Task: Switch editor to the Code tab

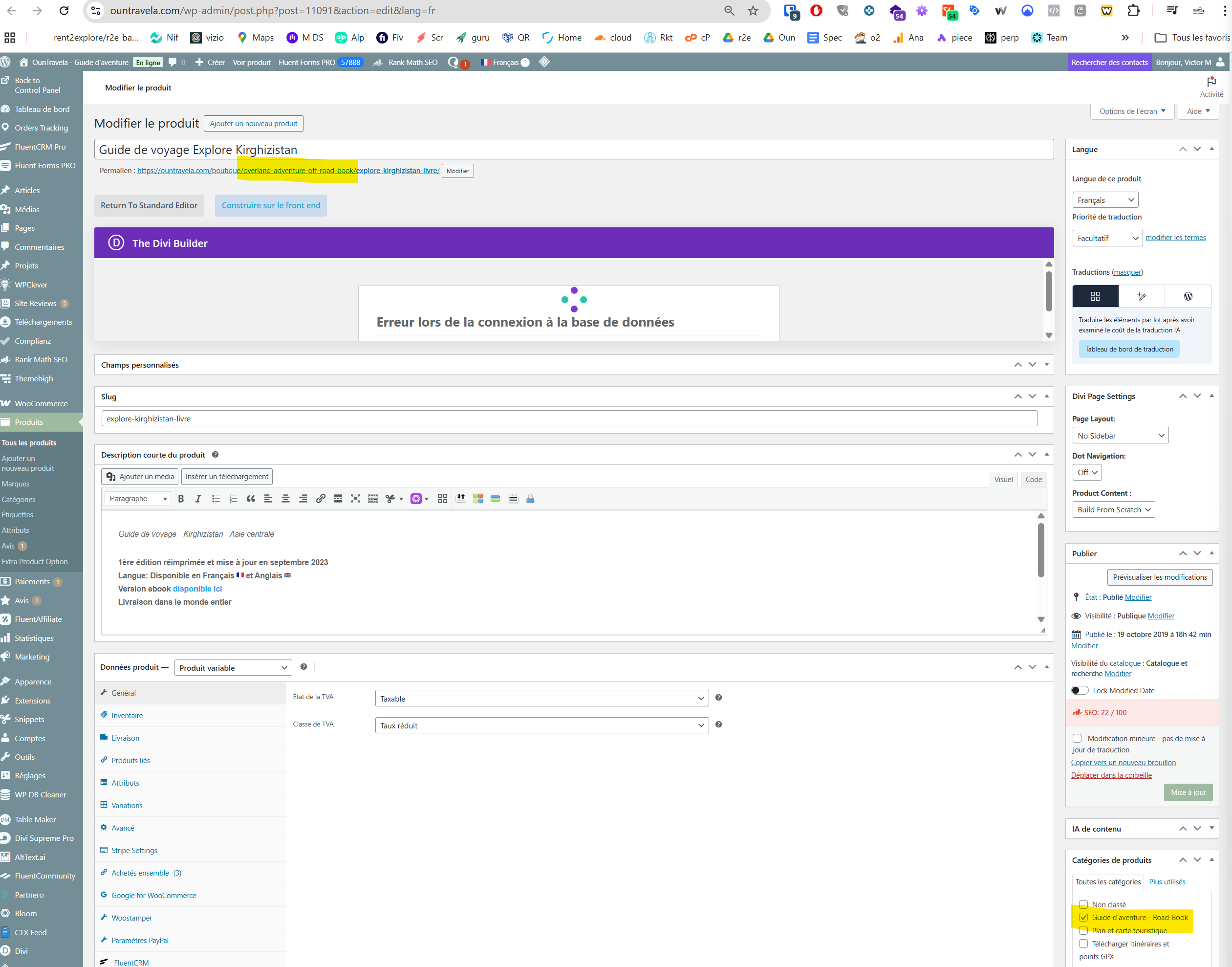Action: pyautogui.click(x=1034, y=479)
